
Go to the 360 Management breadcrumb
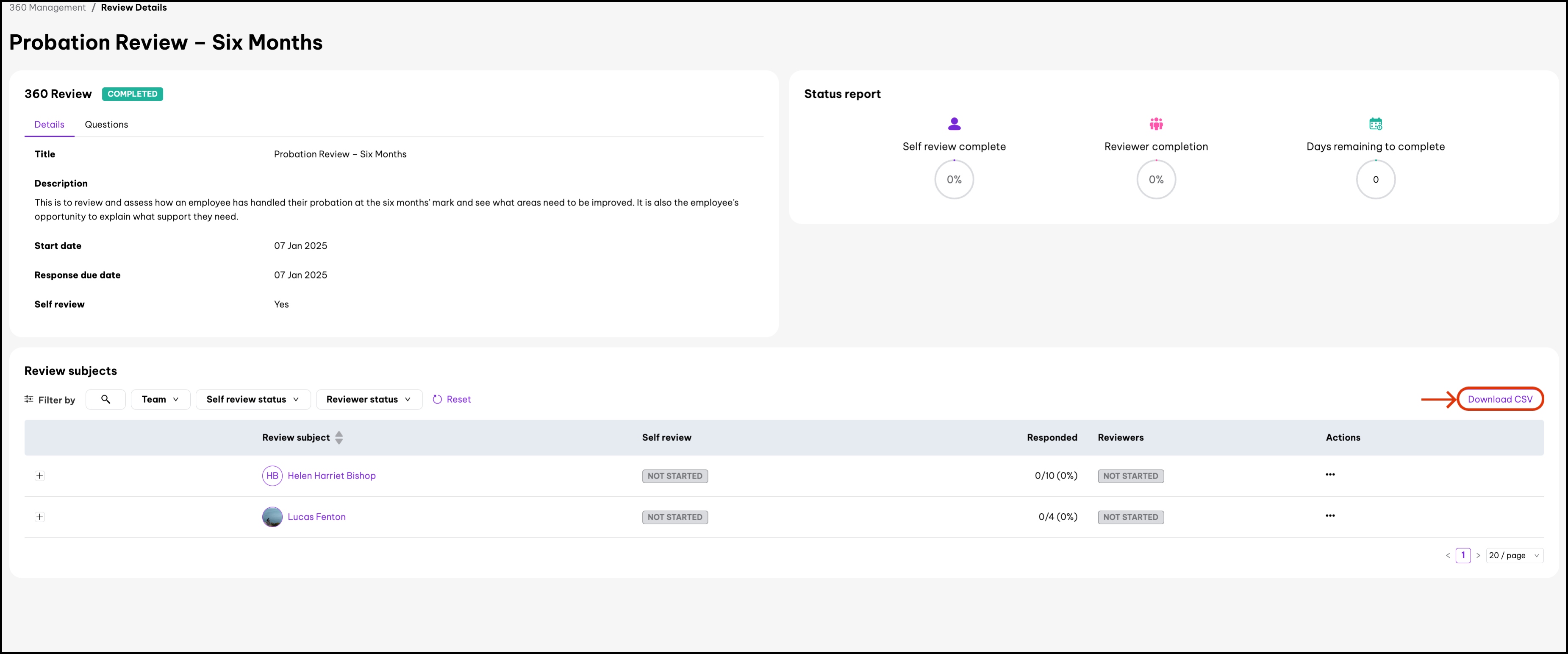click(x=47, y=7)
